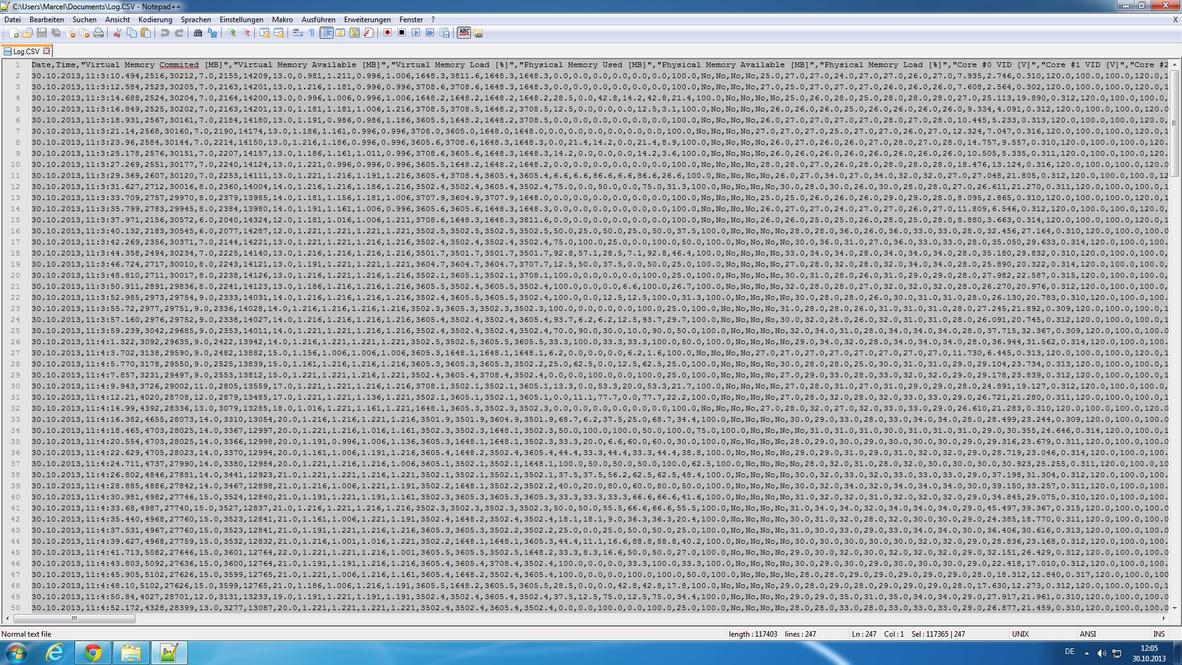Click 'length : 117403' in status bar
Viewport: 1182px width, 665px height.
tap(752, 634)
